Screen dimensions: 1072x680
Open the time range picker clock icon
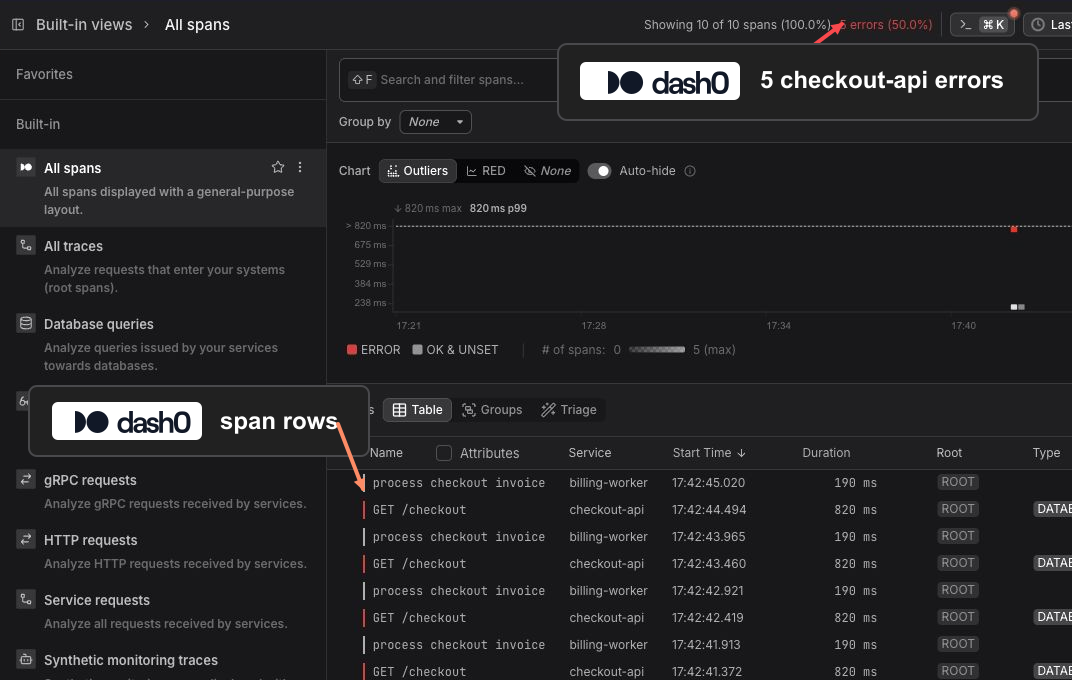tap(1038, 25)
